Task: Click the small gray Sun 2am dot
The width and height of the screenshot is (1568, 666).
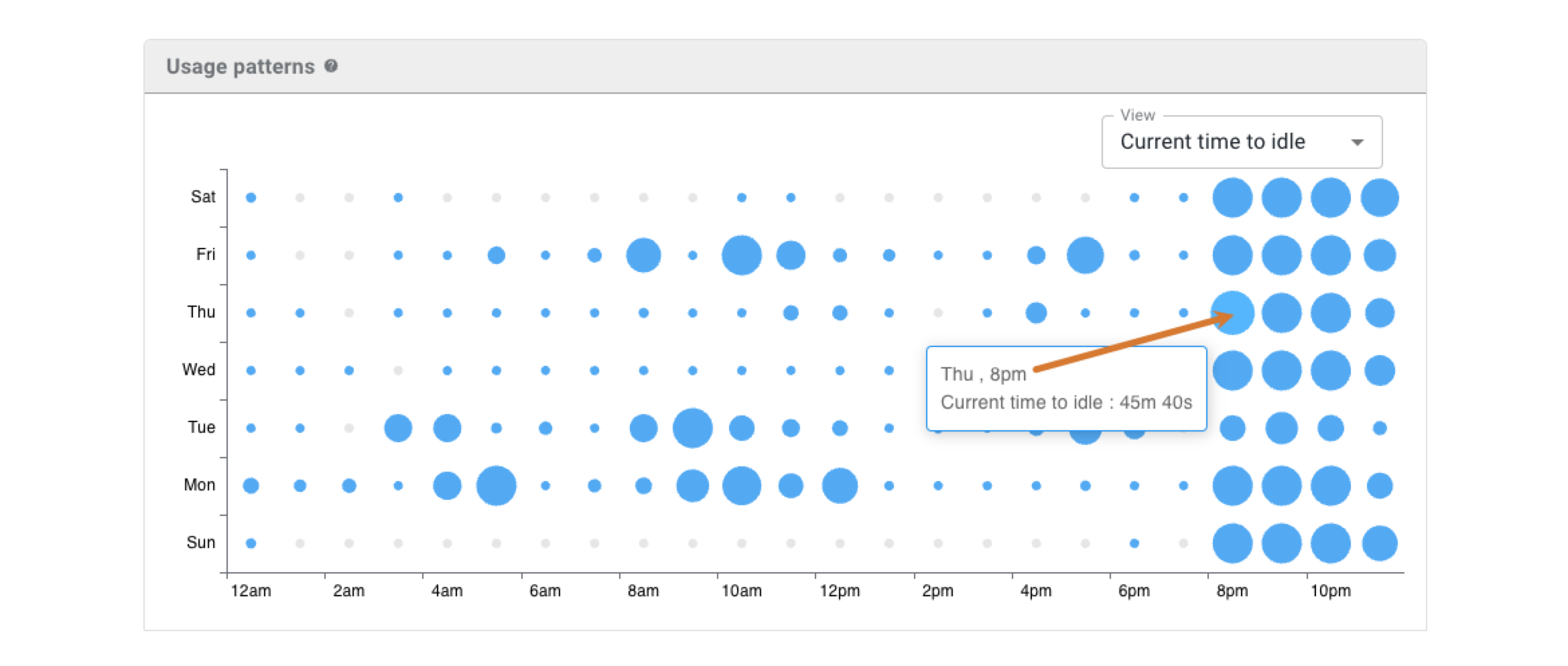Action: [350, 542]
